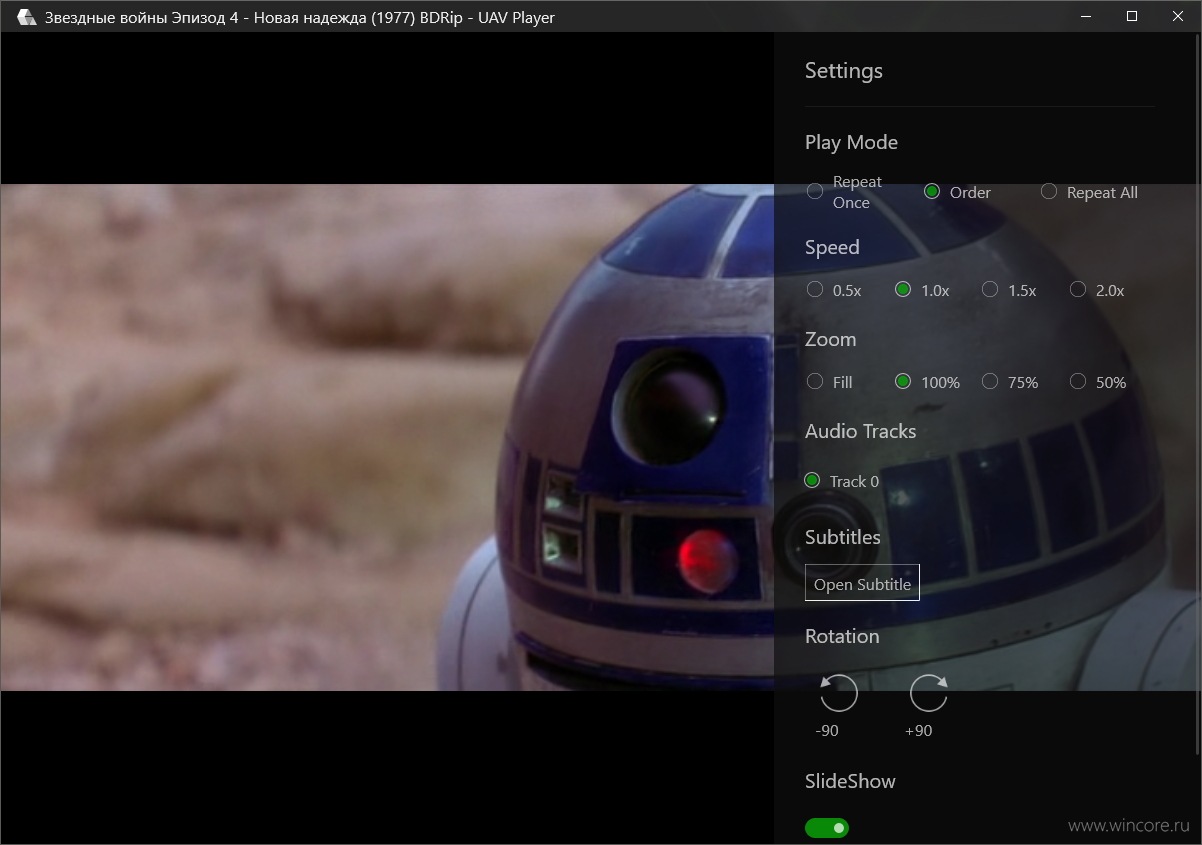Image resolution: width=1202 pixels, height=845 pixels.
Task: Click the Subtitles section label
Action: 843,538
